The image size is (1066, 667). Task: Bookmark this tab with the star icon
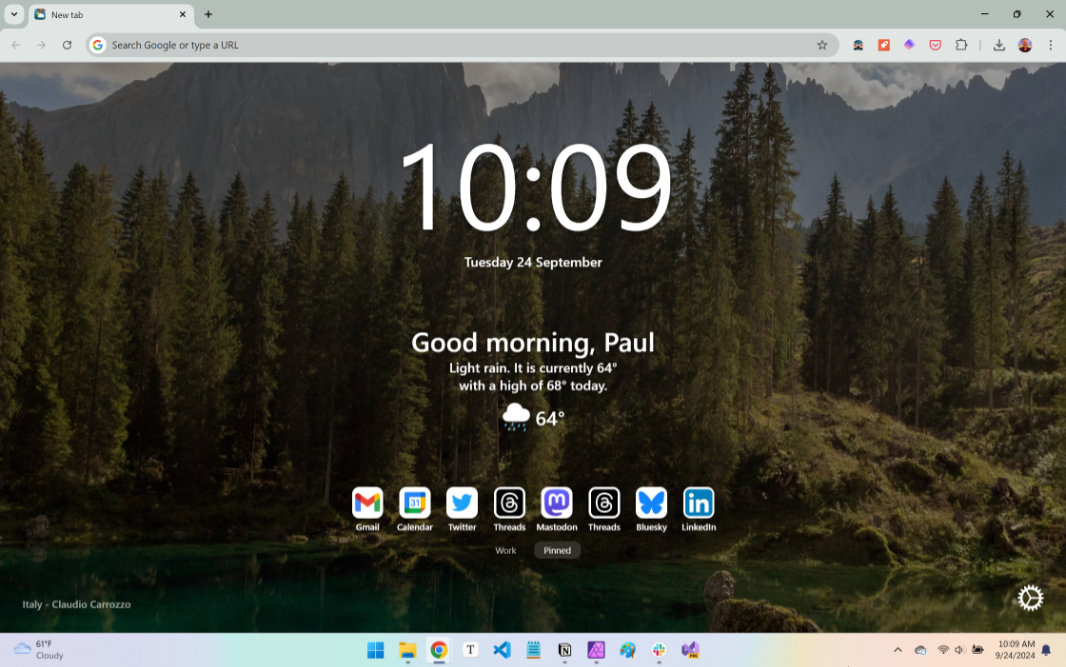pos(822,45)
